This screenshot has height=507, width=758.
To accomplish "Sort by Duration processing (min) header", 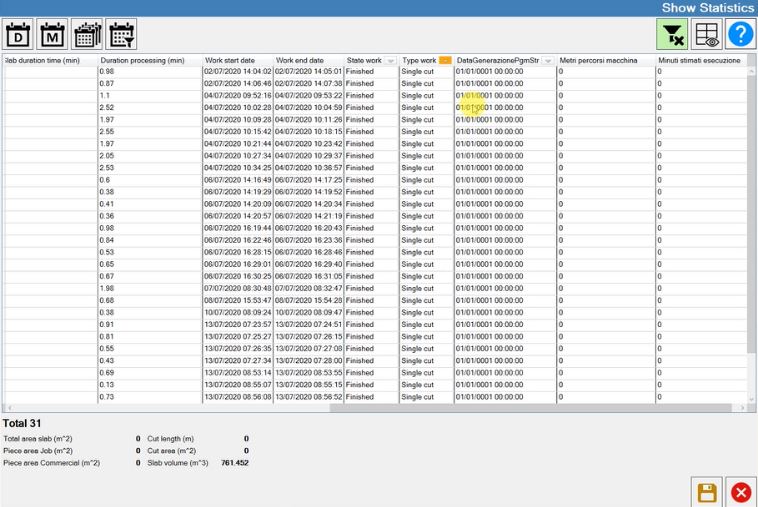I will tap(143, 60).
